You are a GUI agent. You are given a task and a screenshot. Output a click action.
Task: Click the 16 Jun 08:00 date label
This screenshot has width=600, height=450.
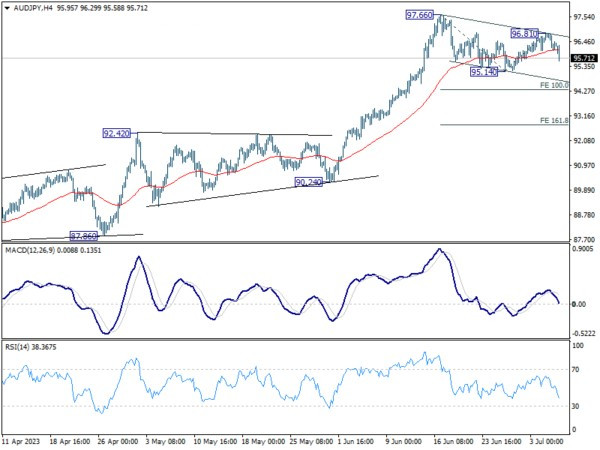coord(453,441)
